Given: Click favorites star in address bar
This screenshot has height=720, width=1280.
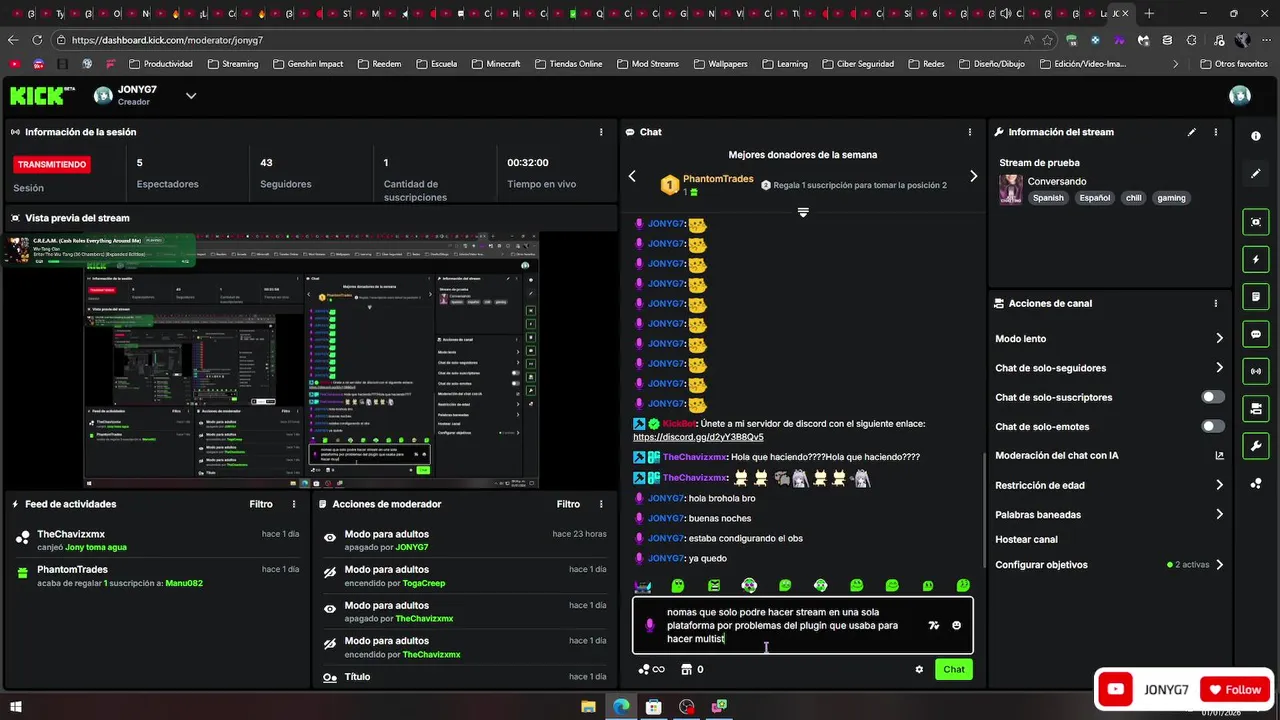Looking at the screenshot, I should click(x=1047, y=40).
